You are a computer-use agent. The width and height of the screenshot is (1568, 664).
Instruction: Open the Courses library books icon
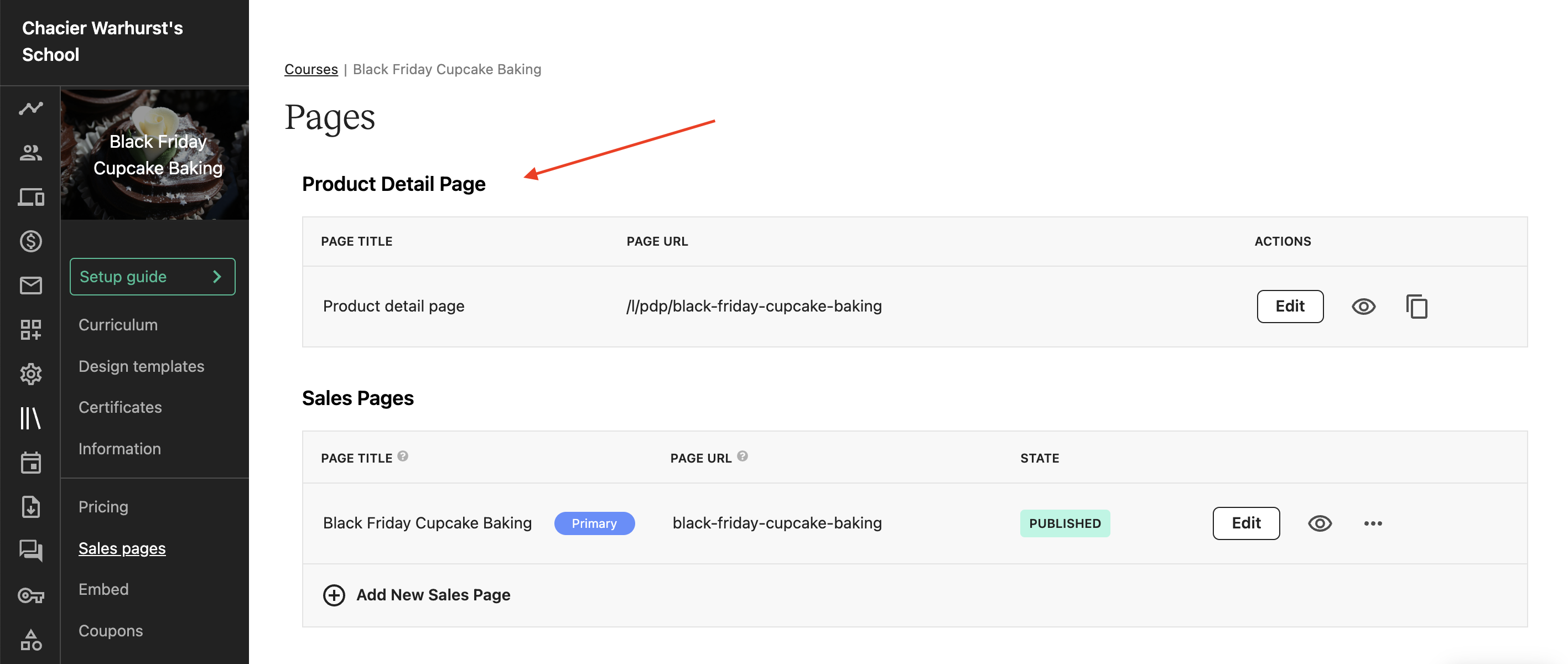pyautogui.click(x=30, y=418)
